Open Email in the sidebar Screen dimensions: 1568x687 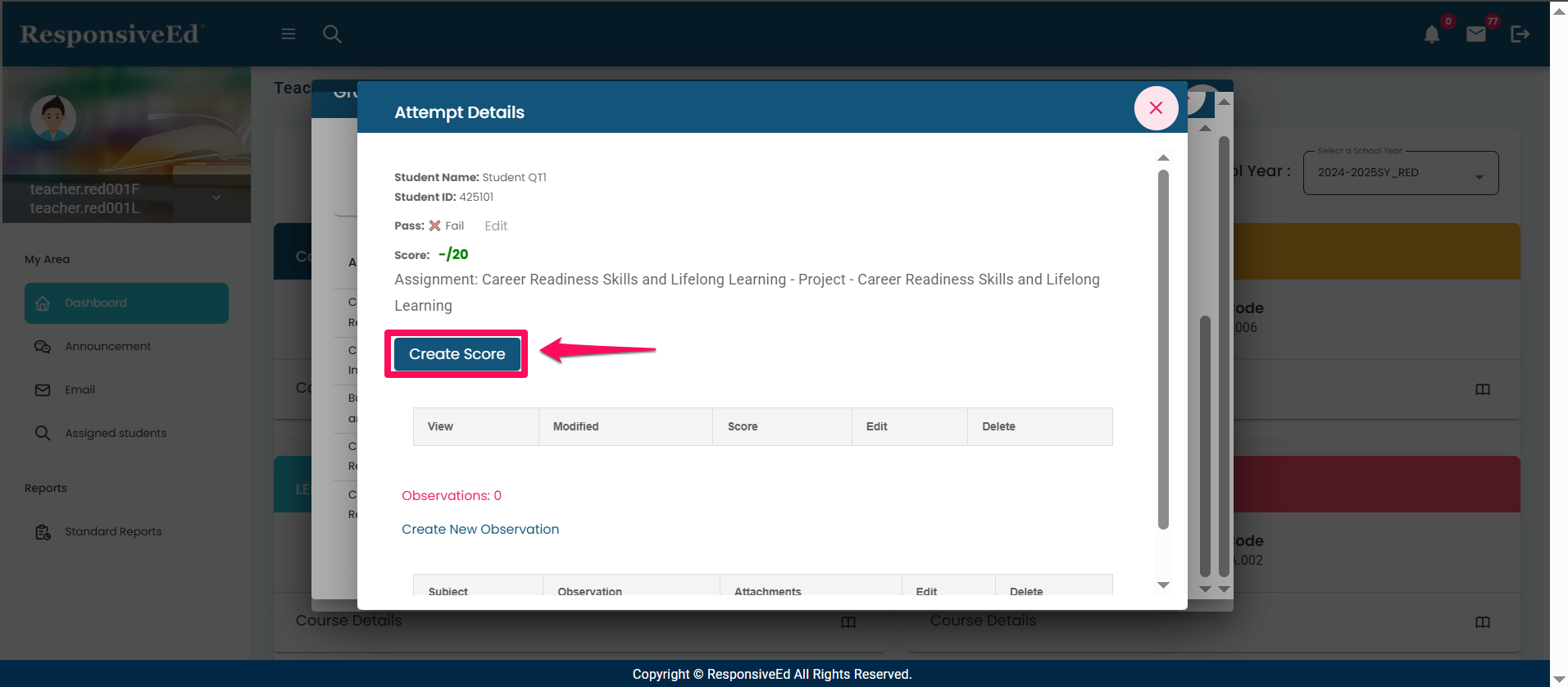[80, 390]
